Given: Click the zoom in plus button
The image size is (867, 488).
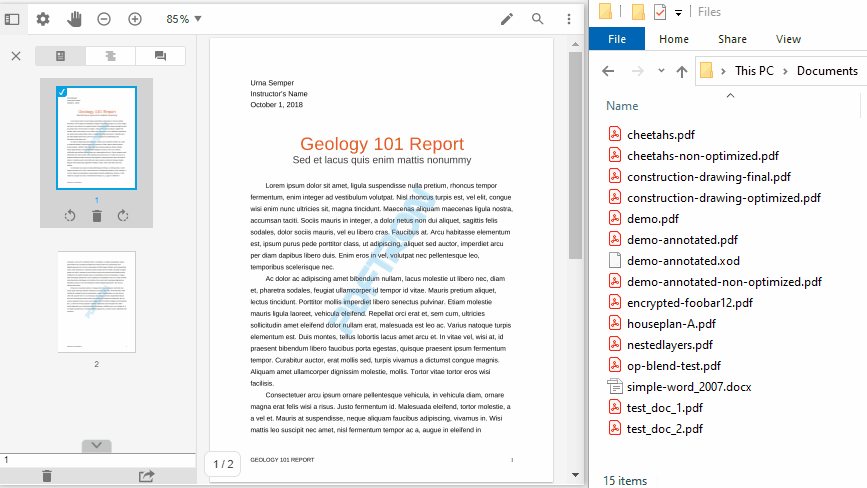Looking at the screenshot, I should coord(135,19).
